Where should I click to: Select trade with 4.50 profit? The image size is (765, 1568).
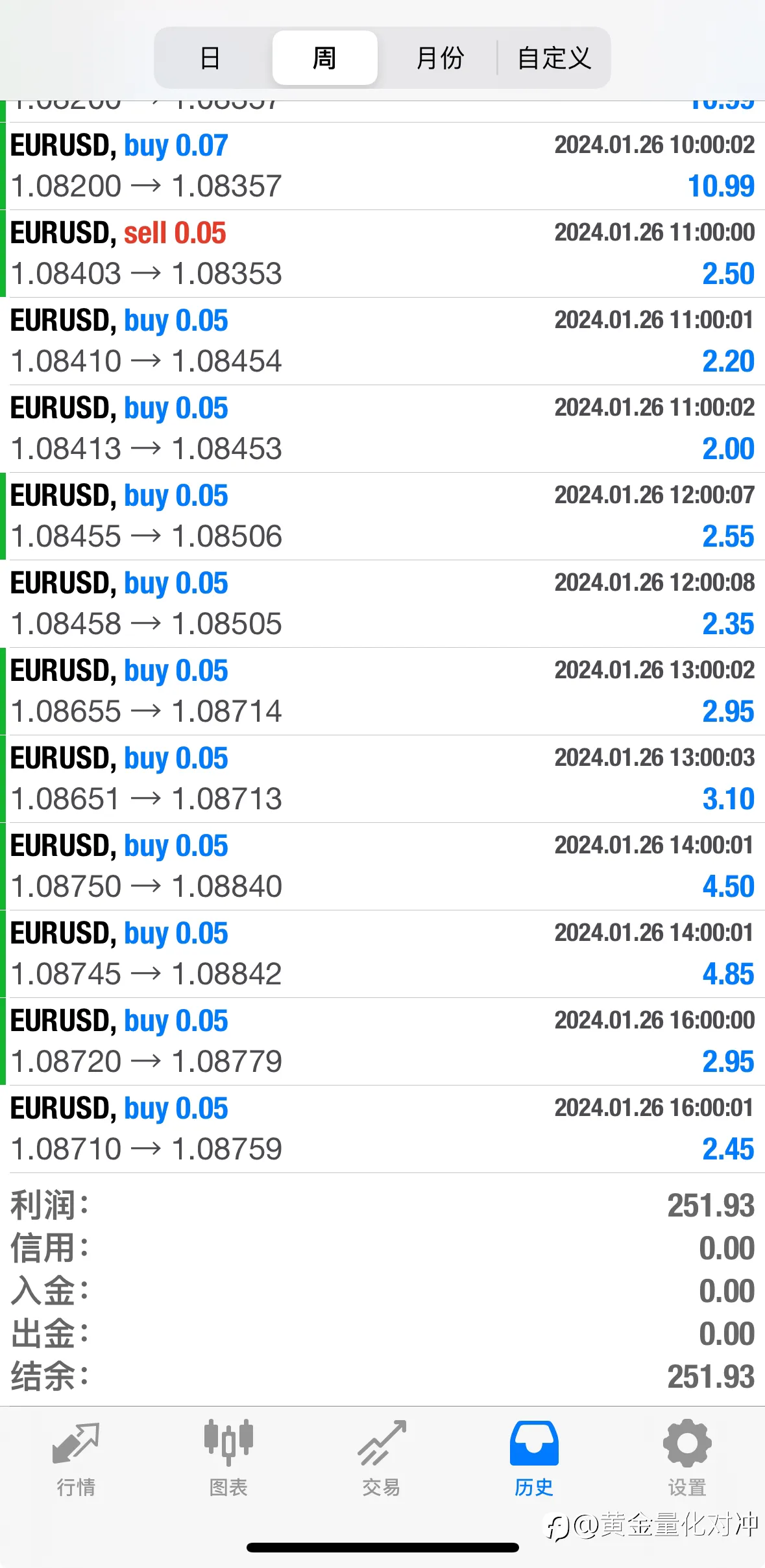point(382,866)
